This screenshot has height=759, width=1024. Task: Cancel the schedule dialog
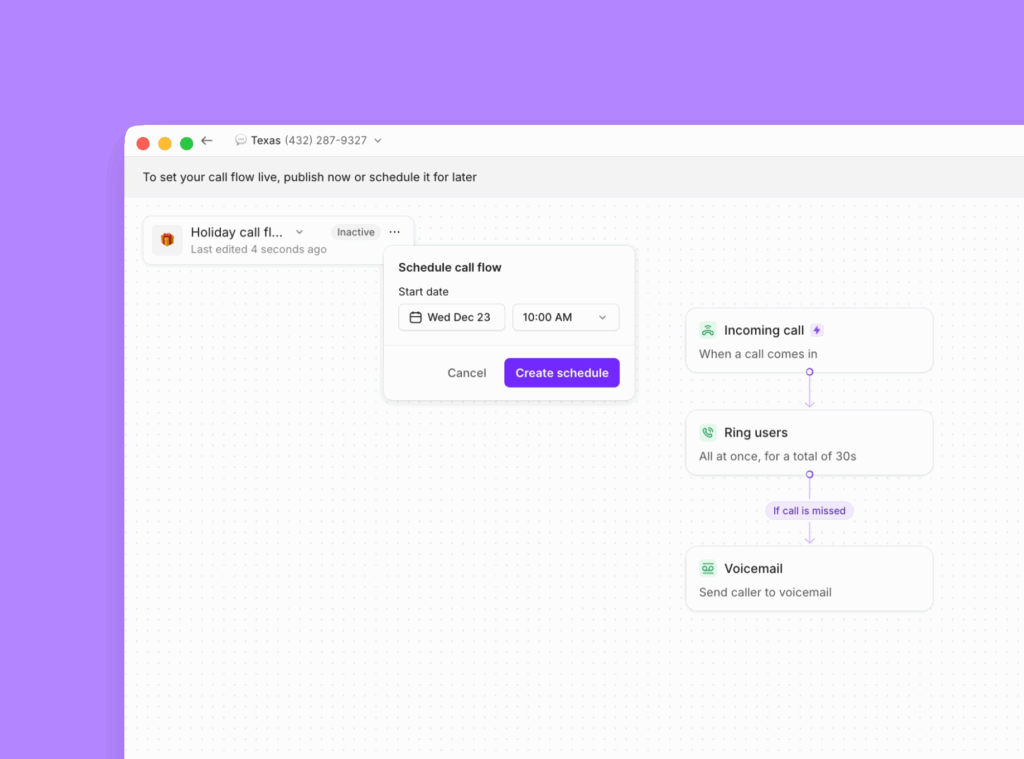coord(466,372)
